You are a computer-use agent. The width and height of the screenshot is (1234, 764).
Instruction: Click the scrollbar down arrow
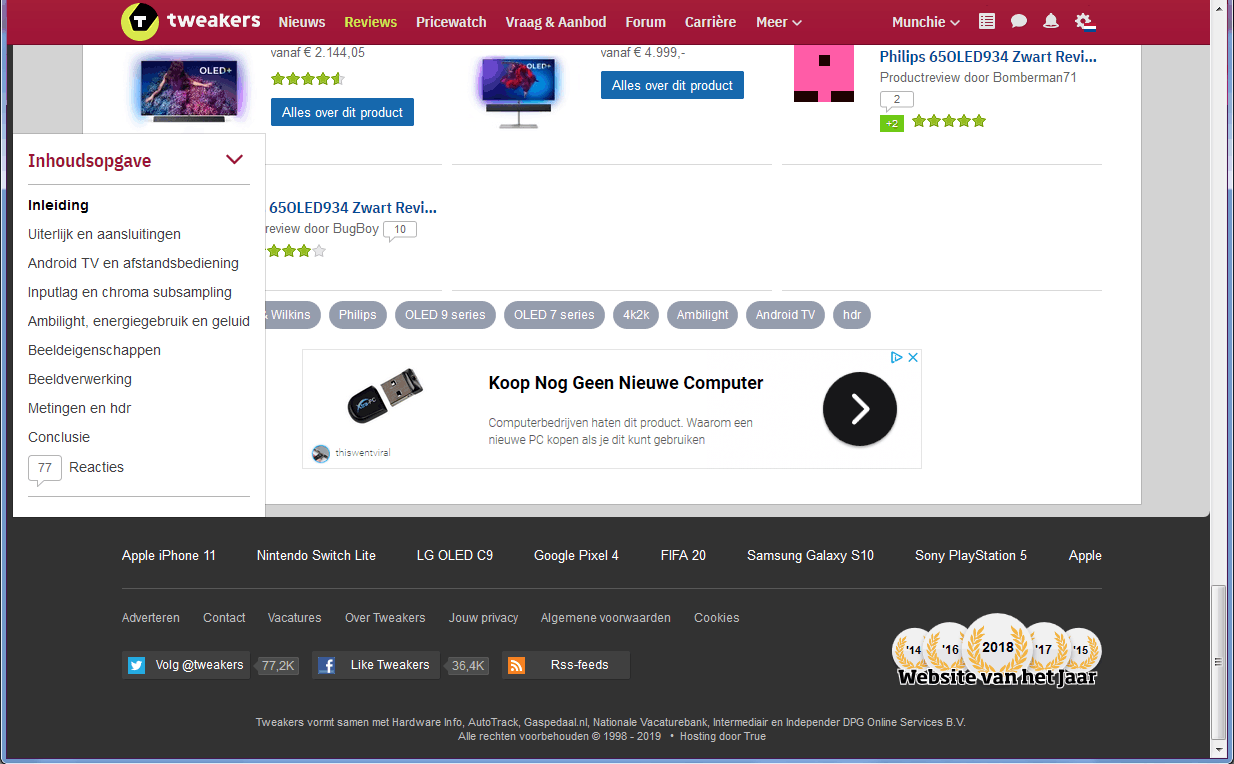pos(1217,748)
